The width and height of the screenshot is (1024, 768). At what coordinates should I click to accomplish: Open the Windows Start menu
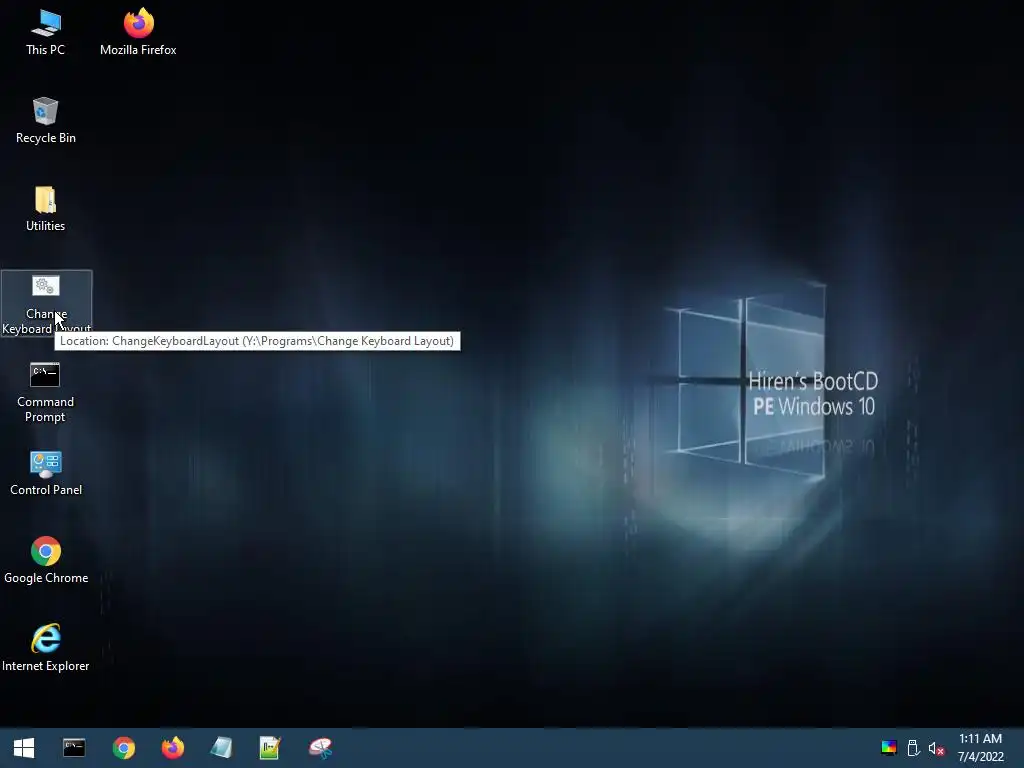(x=24, y=748)
